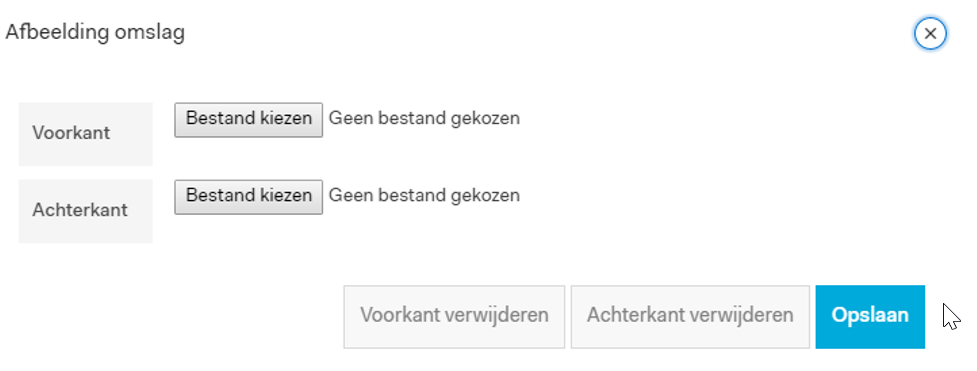Image resolution: width=977 pixels, height=371 pixels.
Task: Click Bestand kiezen for Achterkant
Action: (249, 197)
